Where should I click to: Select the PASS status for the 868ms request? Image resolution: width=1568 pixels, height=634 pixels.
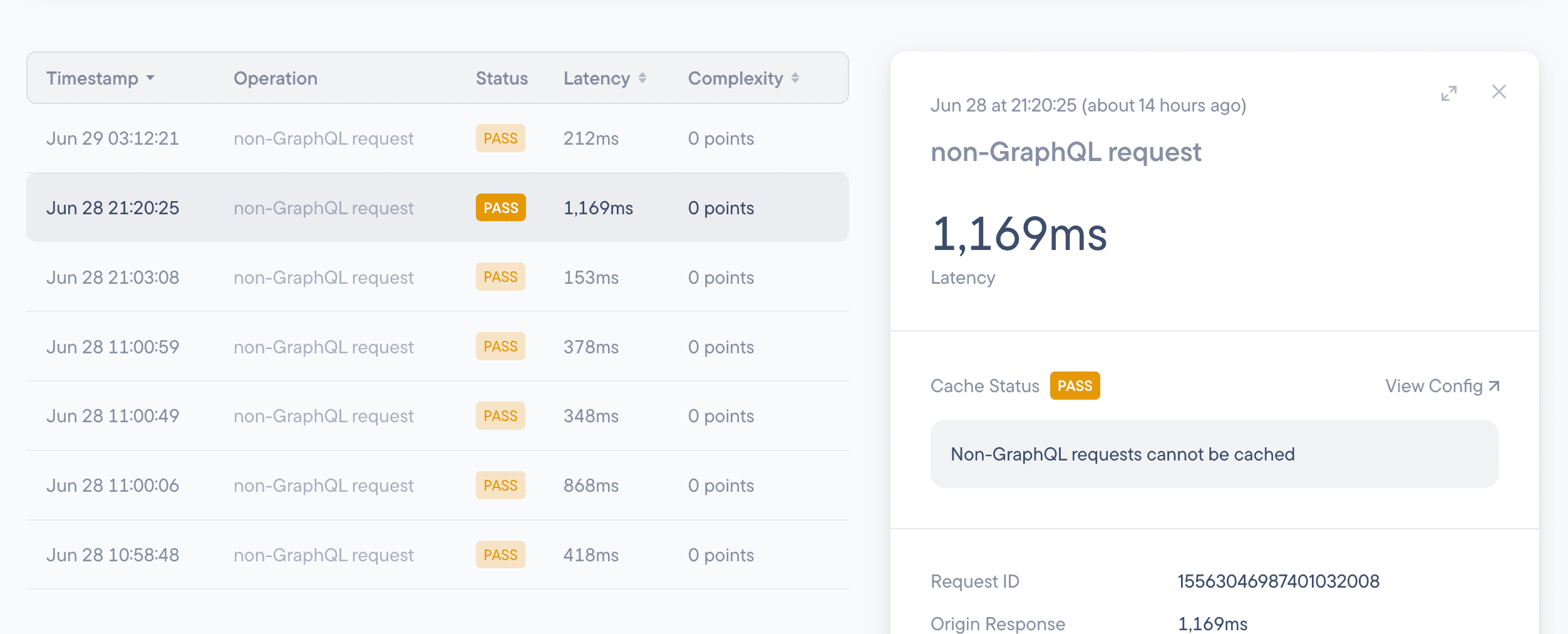tap(500, 485)
